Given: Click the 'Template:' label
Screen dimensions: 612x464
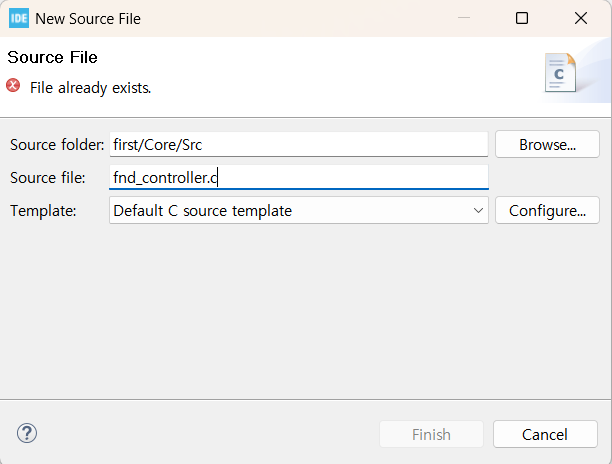Looking at the screenshot, I should click(41, 210).
